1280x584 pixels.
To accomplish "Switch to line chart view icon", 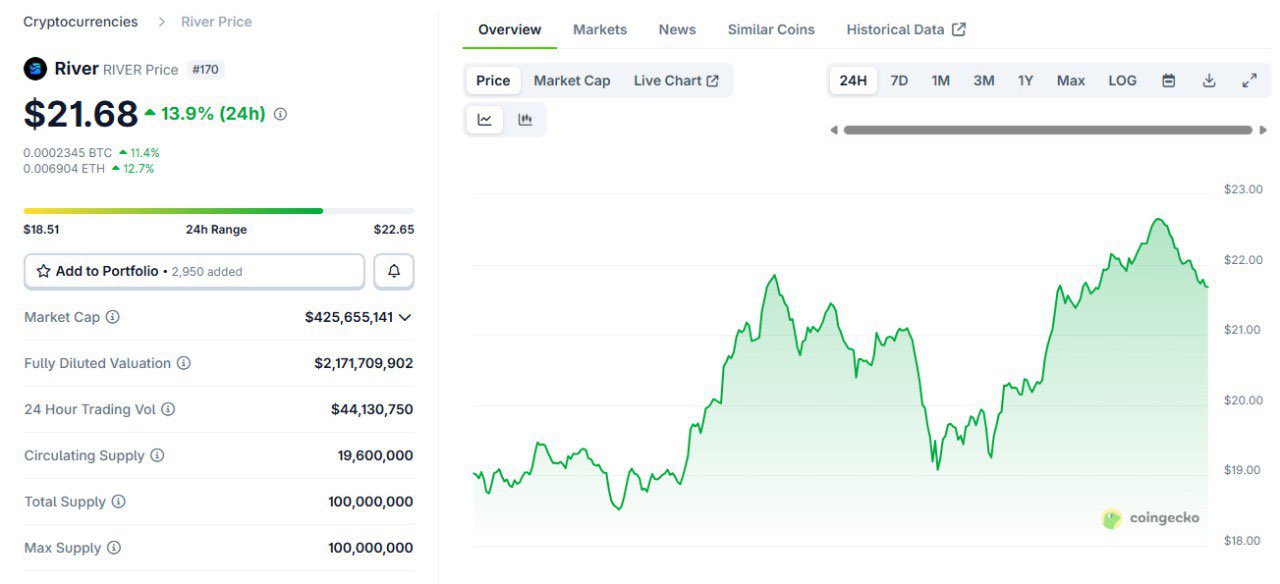I will point(485,120).
